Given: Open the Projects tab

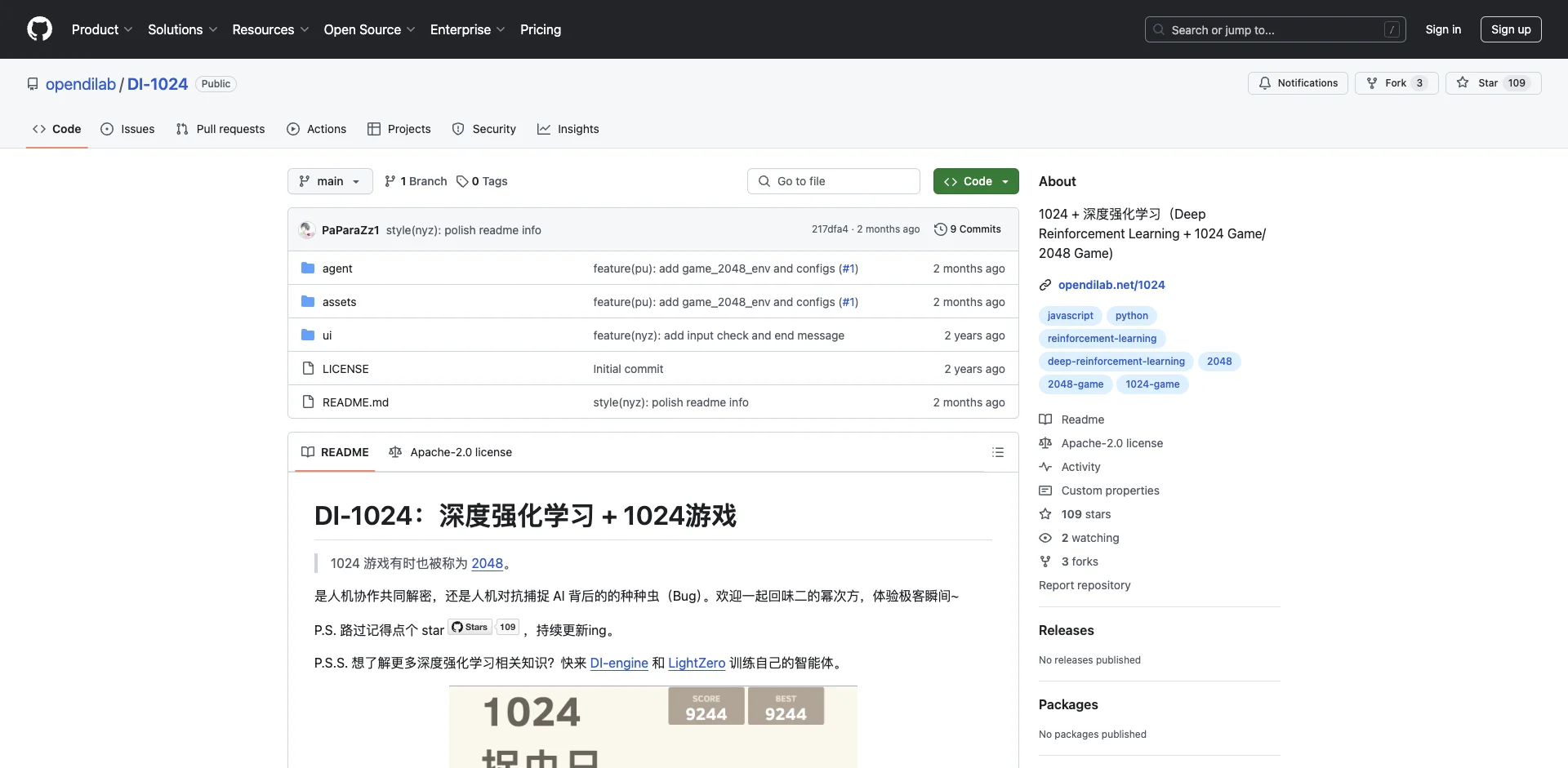Looking at the screenshot, I should [399, 129].
